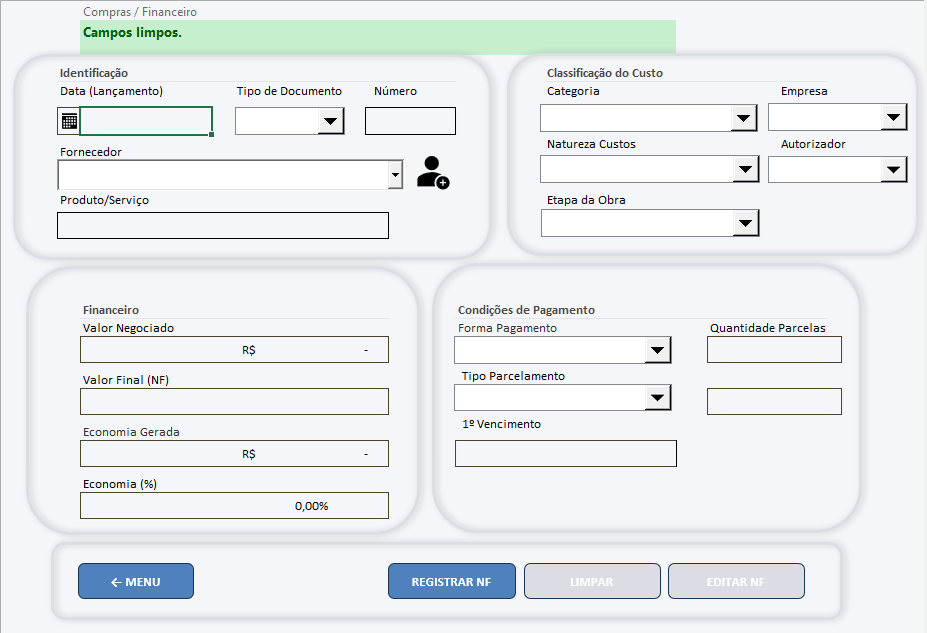Click the Economia Gerada field

click(x=234, y=453)
